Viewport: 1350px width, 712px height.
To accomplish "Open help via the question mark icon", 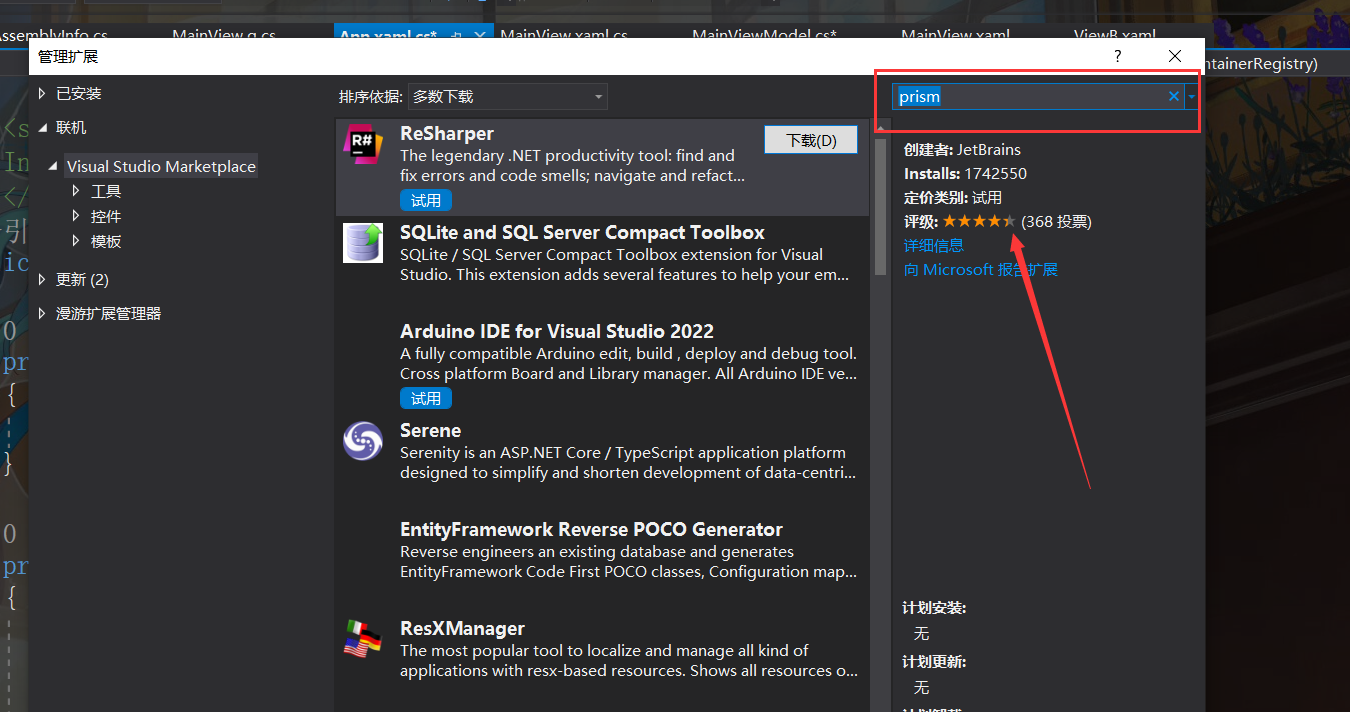I will tap(1117, 56).
